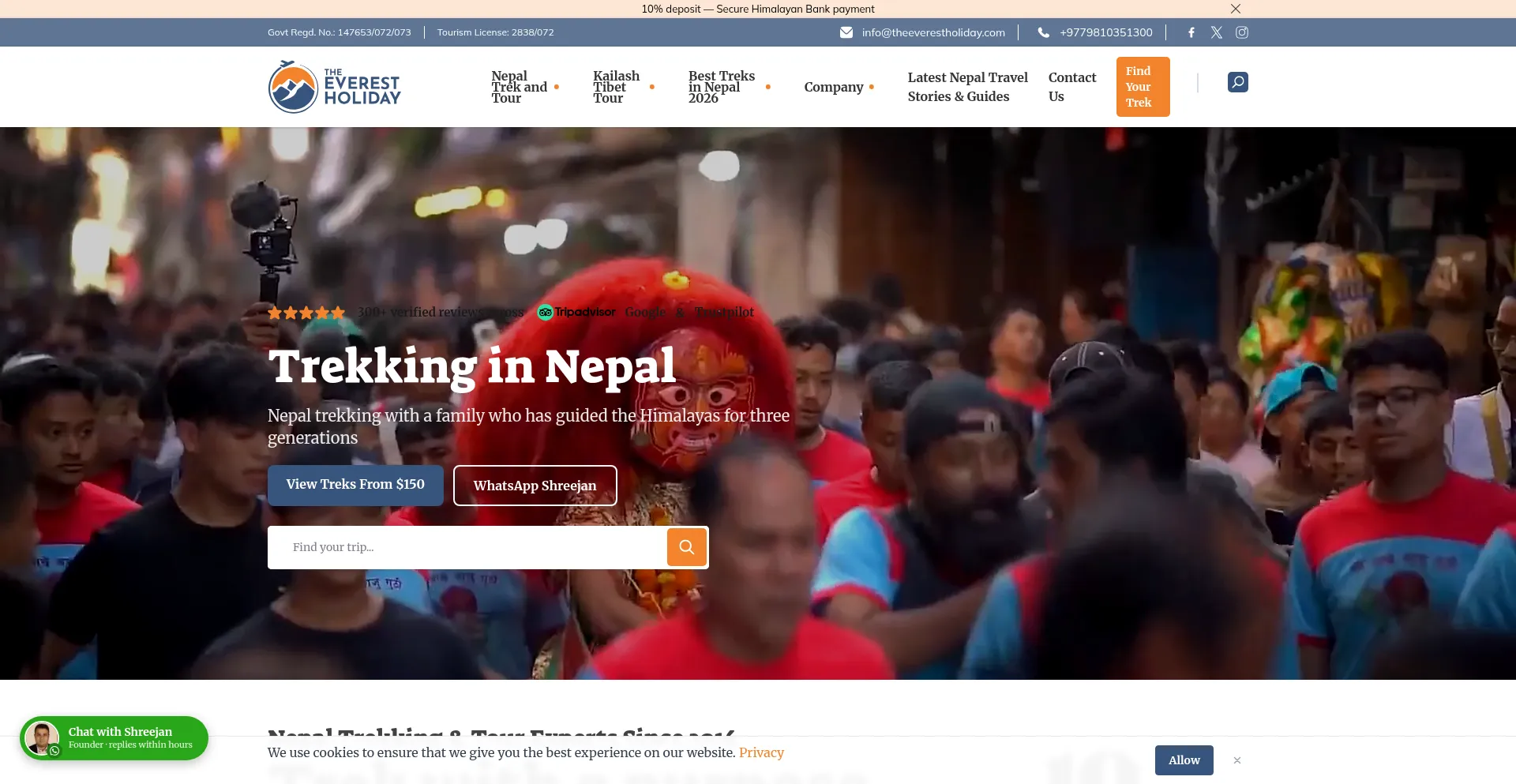Click View Treks From $150 button
1516x784 pixels.
click(x=355, y=485)
